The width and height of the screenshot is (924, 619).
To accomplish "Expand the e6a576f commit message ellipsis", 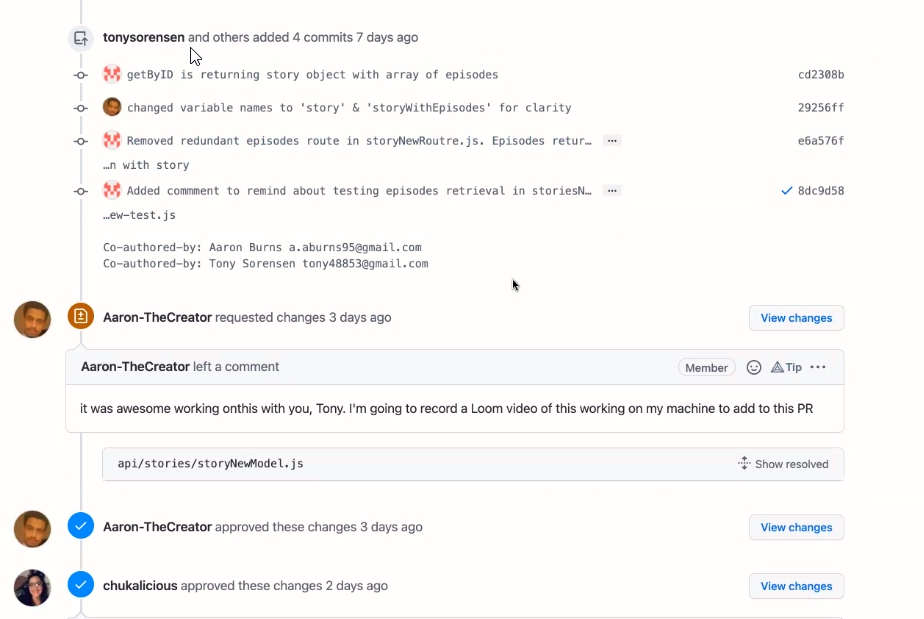I will (612, 141).
